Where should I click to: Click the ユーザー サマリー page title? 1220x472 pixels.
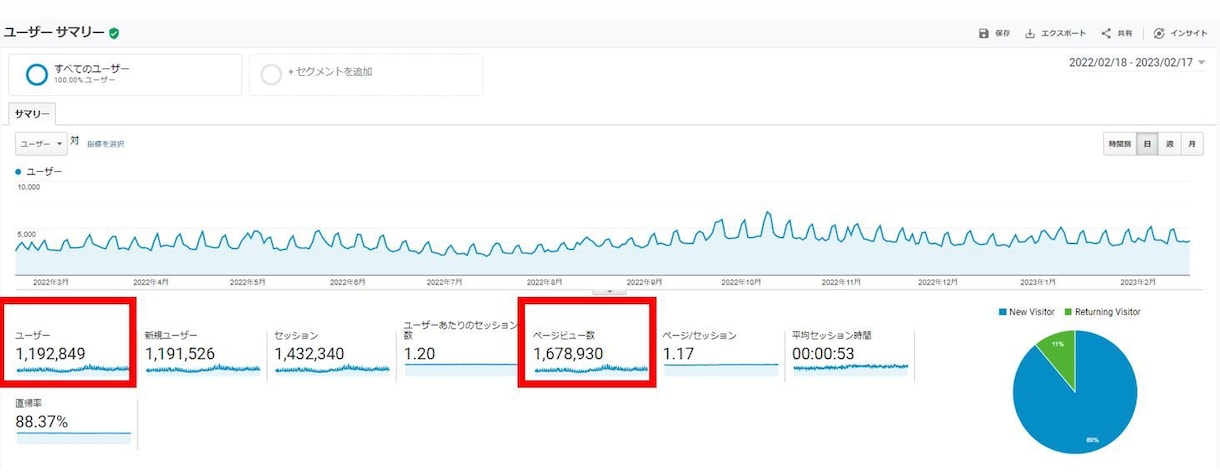[55, 33]
